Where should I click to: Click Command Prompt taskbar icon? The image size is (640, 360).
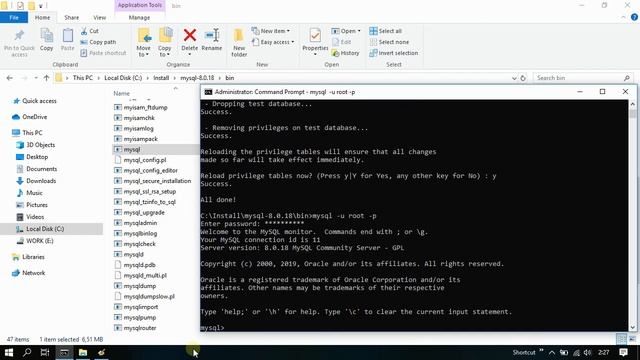[64, 352]
